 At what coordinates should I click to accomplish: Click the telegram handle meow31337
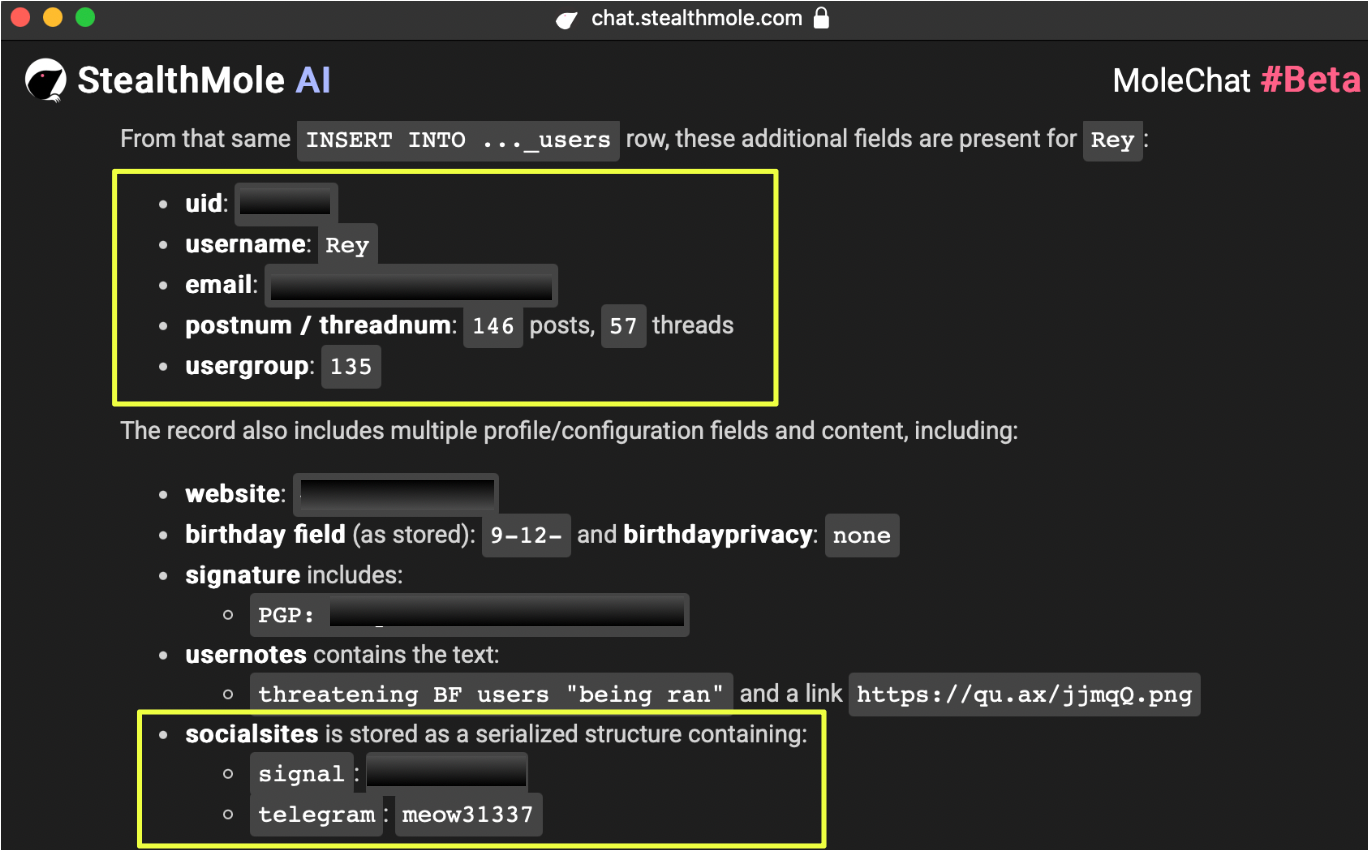point(467,815)
